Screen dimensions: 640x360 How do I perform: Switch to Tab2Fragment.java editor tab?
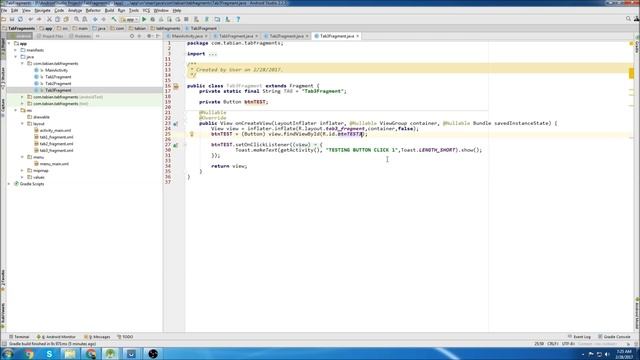286,36
